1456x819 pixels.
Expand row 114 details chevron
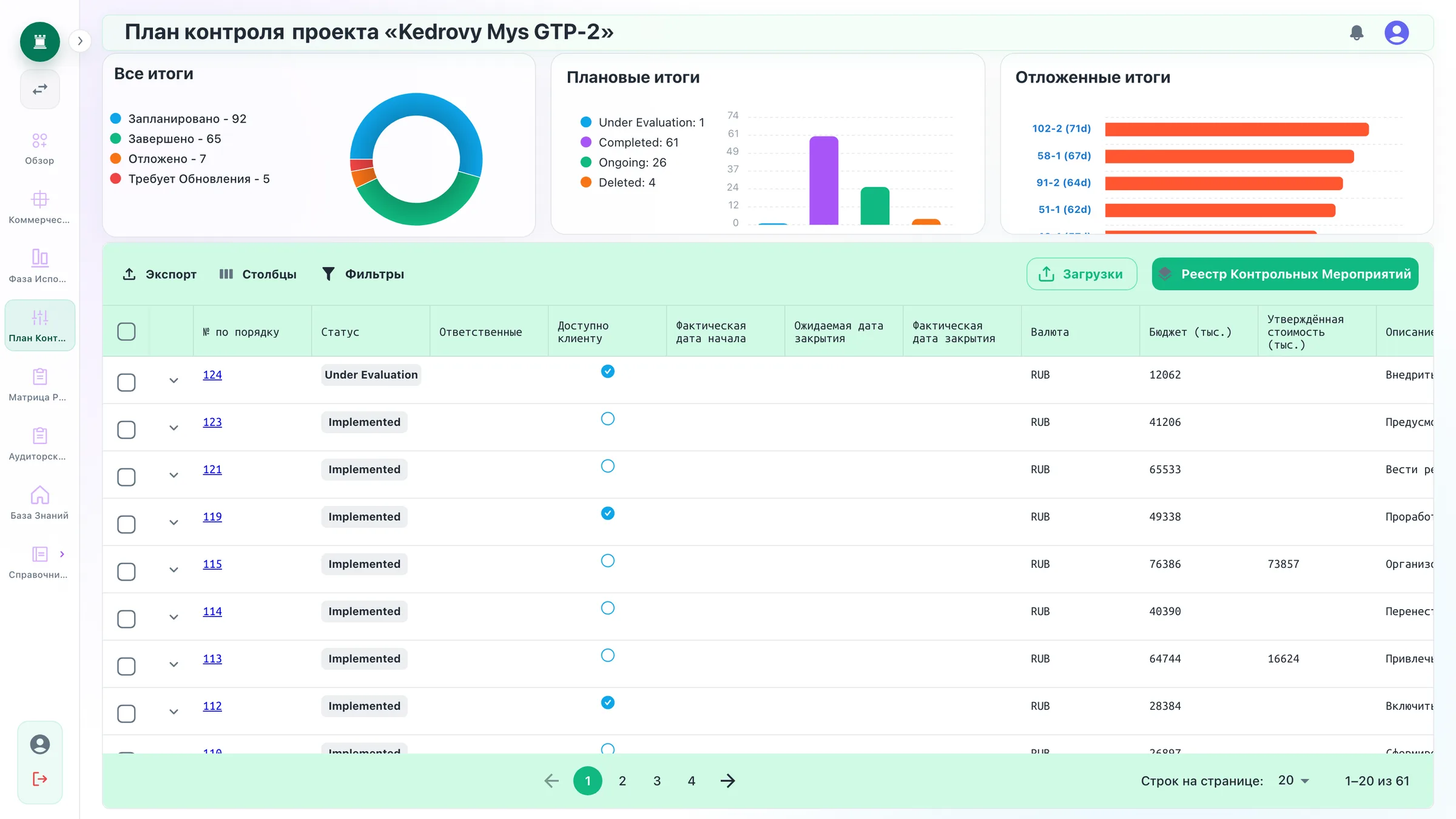[x=174, y=618]
